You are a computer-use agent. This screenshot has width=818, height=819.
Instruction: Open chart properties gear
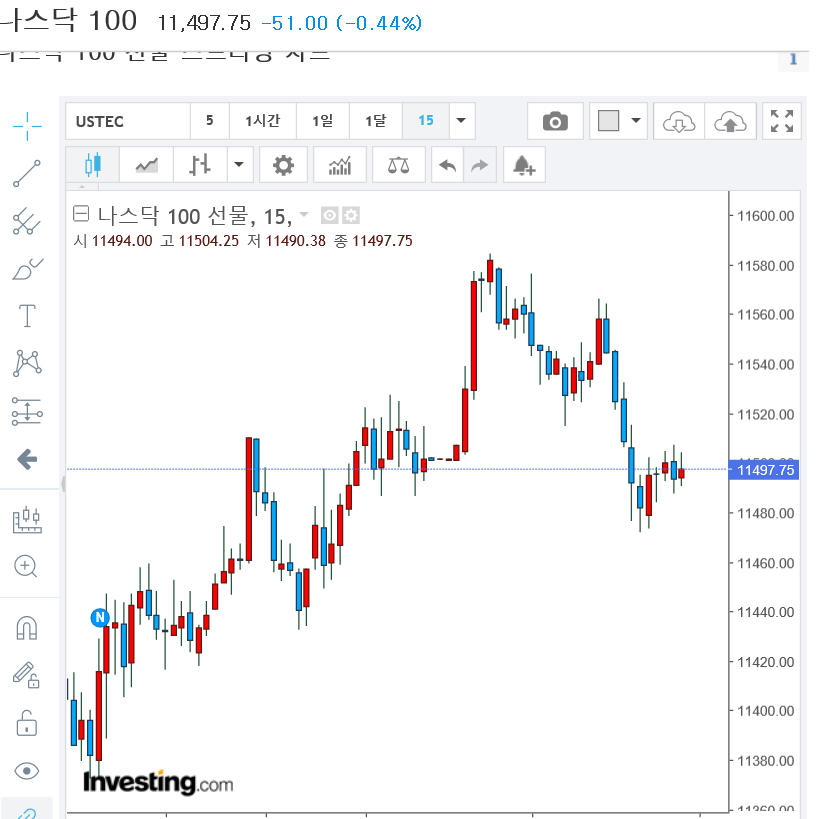point(283,165)
